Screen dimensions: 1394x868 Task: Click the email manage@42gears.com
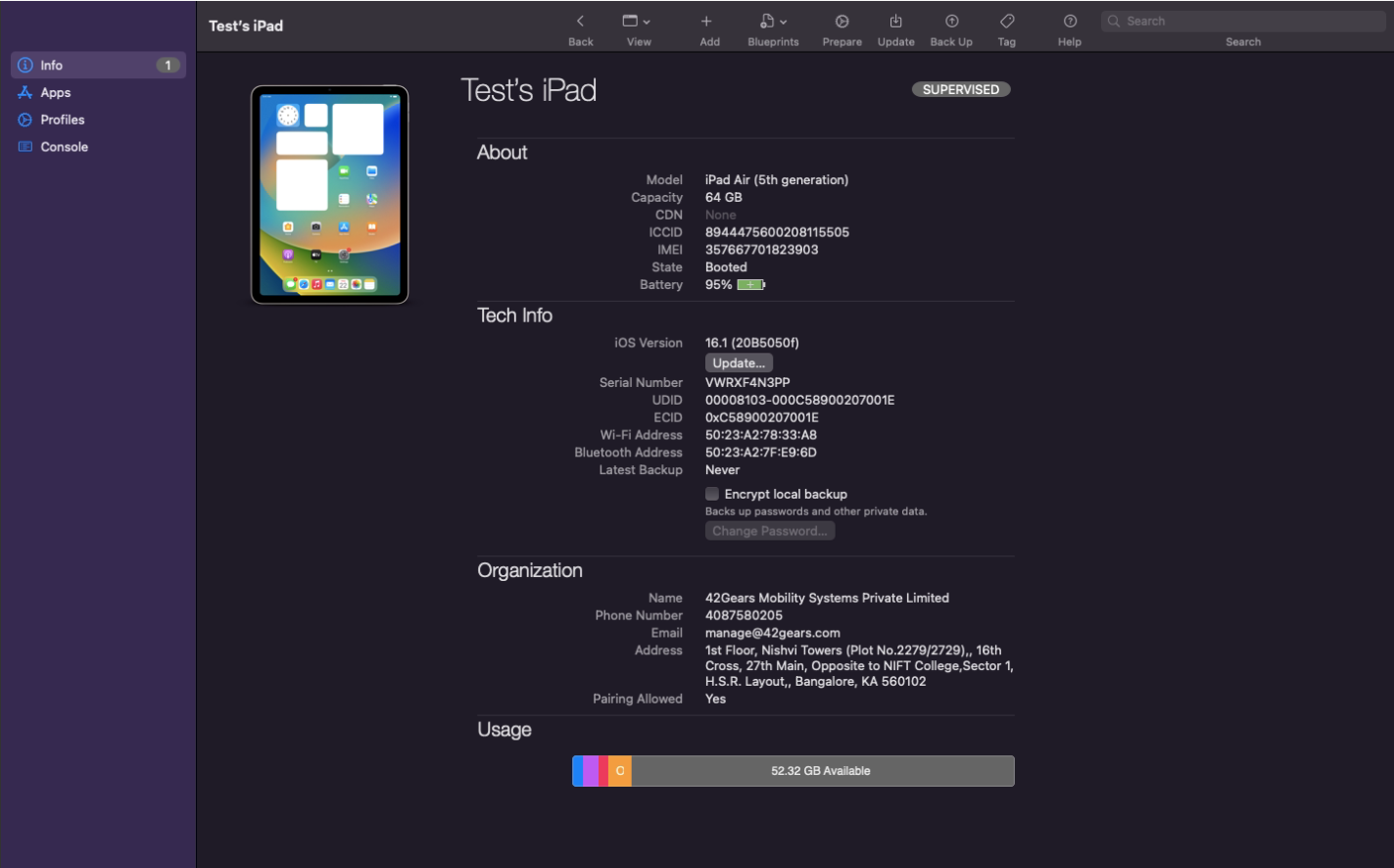773,633
